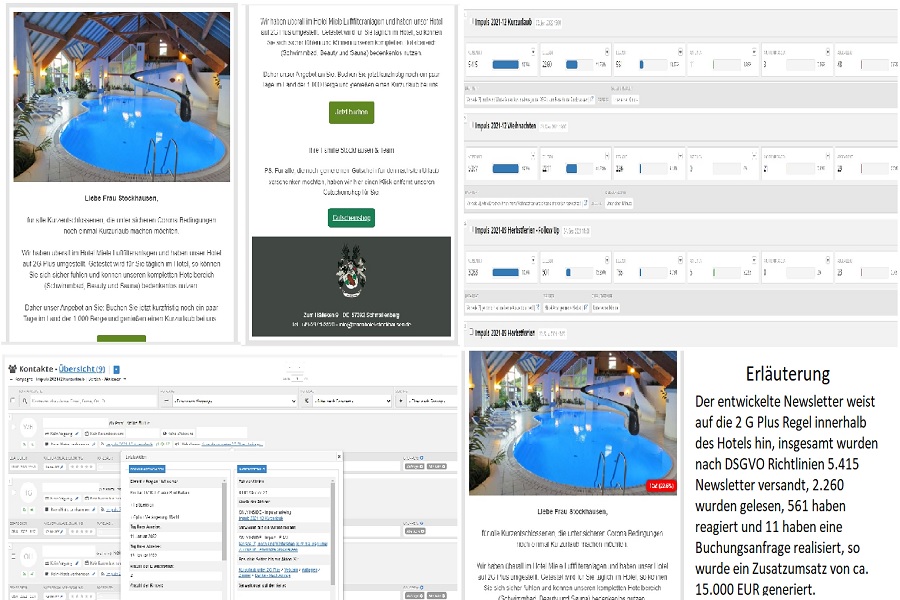The height and width of the screenshot is (600, 900).
Task: Close the contact details popup
Action: tap(338, 455)
